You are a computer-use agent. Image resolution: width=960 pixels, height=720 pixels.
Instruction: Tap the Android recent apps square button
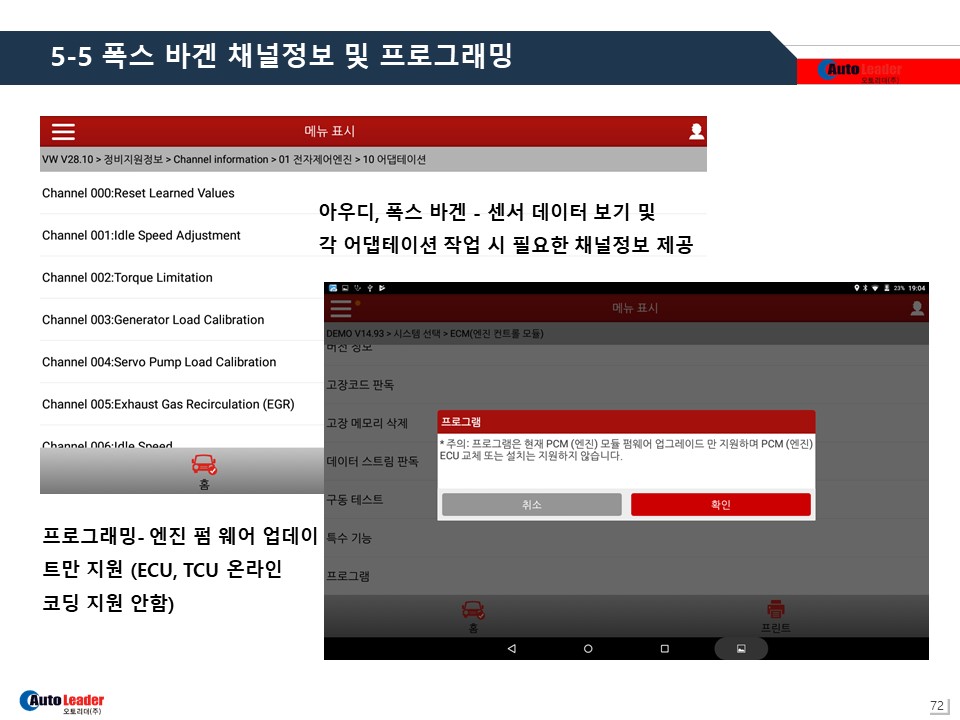664,648
